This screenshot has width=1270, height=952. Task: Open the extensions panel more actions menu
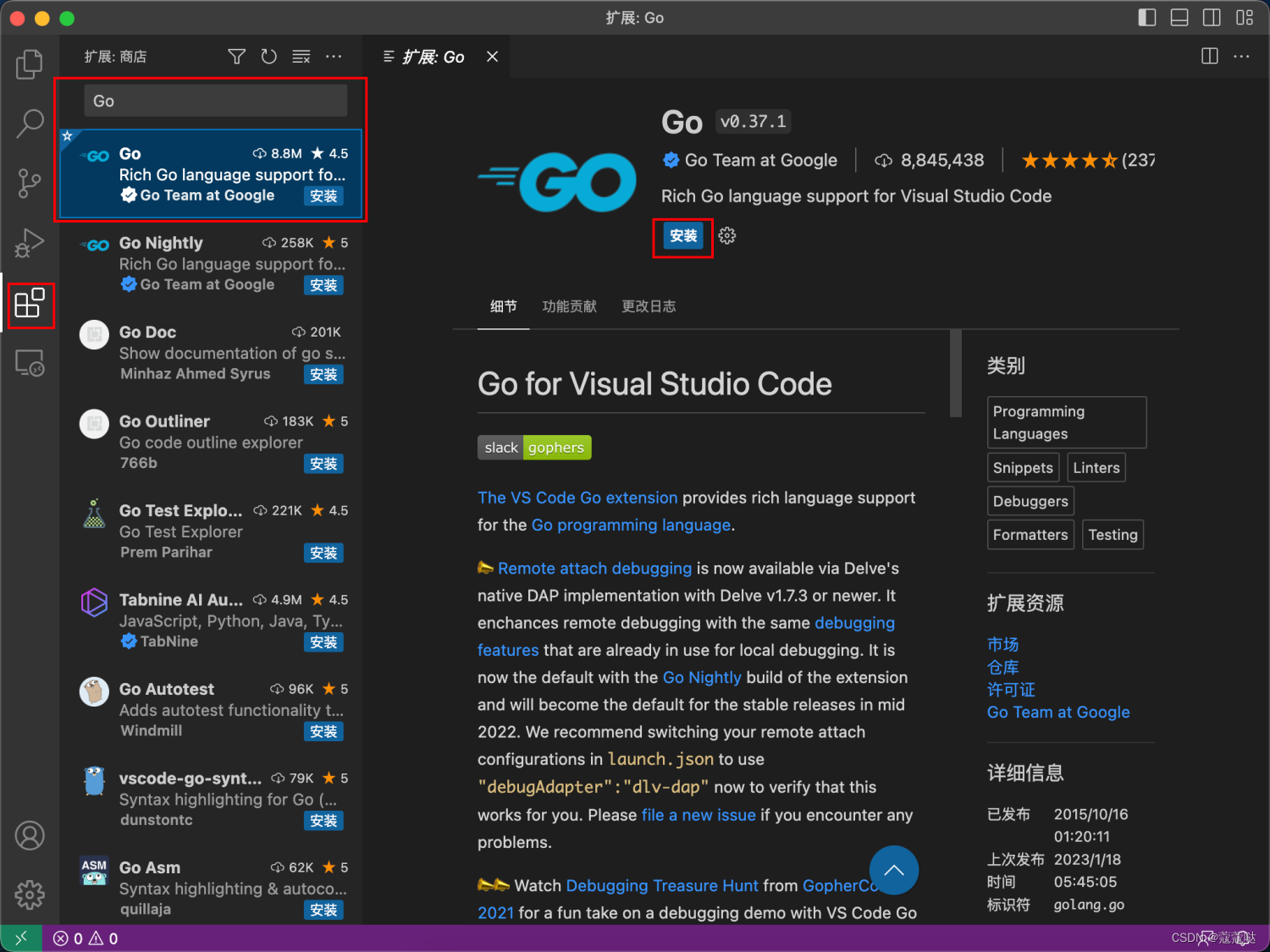pos(334,57)
